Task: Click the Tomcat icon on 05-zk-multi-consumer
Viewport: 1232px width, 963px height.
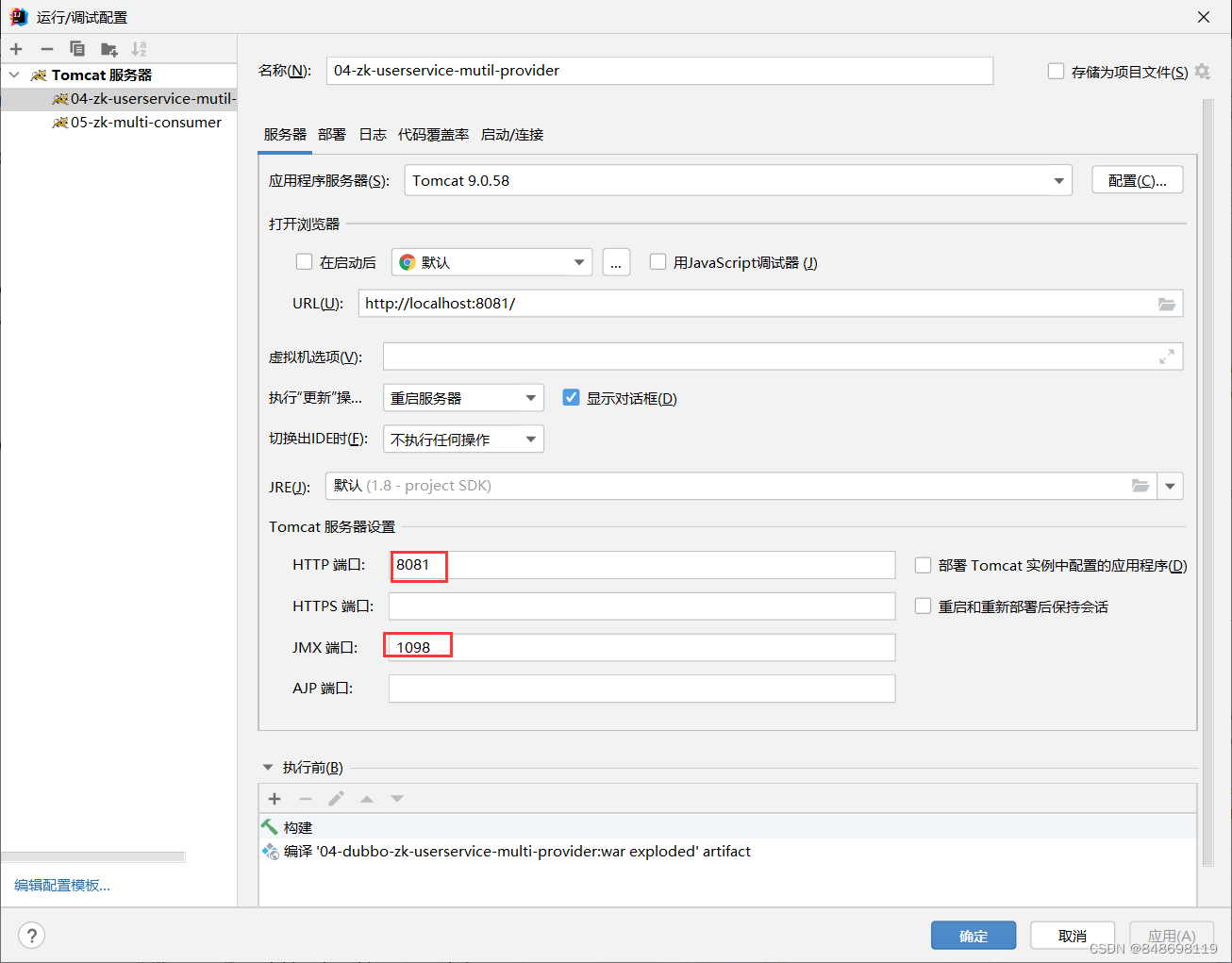Action: tap(60, 123)
